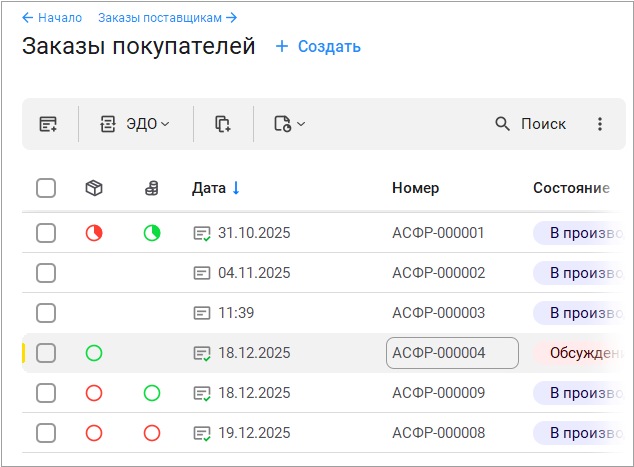Click the shipment box column header icon
Screen dimensions: 634x467
[94, 188]
